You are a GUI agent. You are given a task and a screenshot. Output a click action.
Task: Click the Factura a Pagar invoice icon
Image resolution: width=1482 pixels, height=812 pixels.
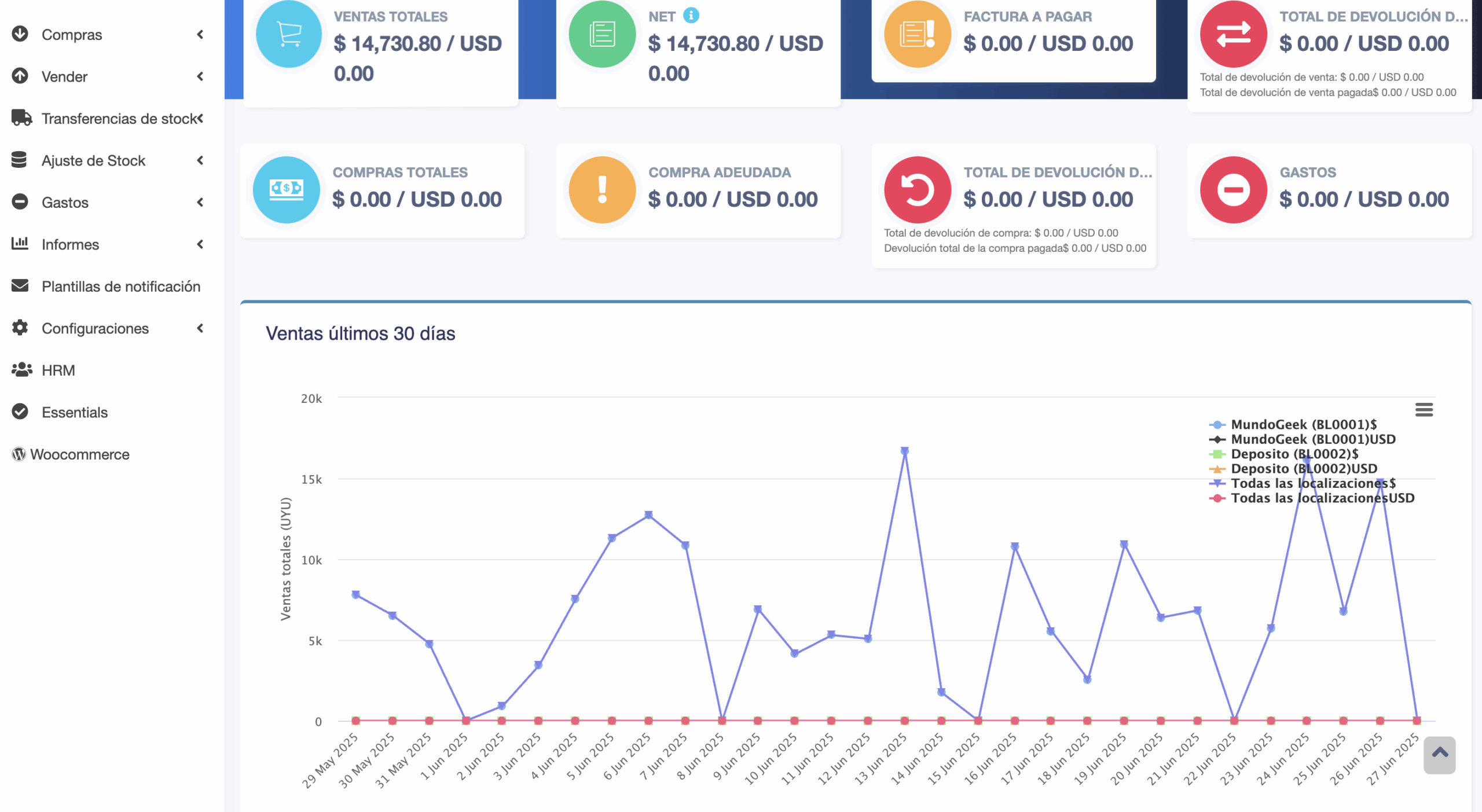(x=917, y=34)
